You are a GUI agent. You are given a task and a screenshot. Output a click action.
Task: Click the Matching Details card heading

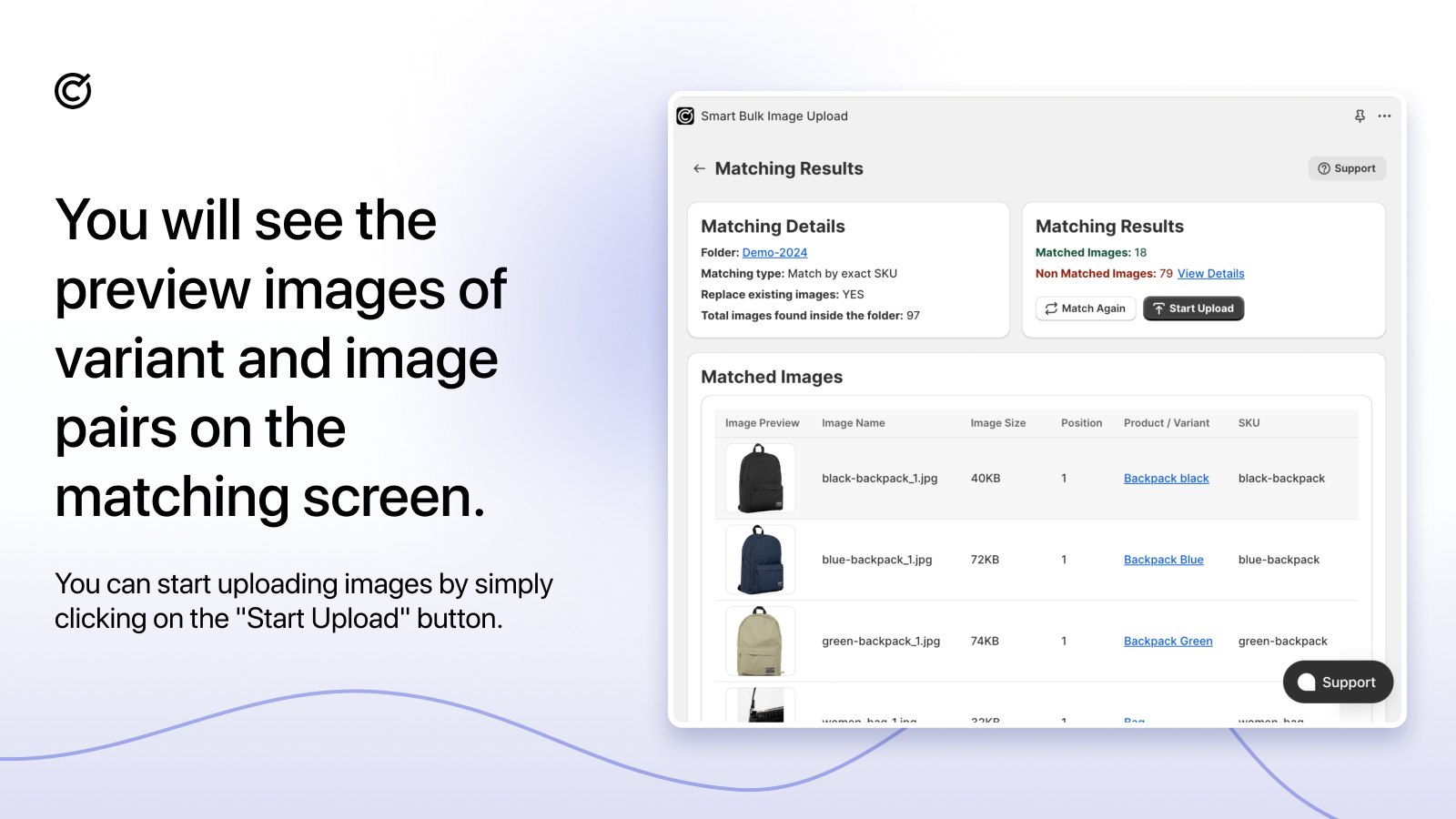click(x=773, y=227)
